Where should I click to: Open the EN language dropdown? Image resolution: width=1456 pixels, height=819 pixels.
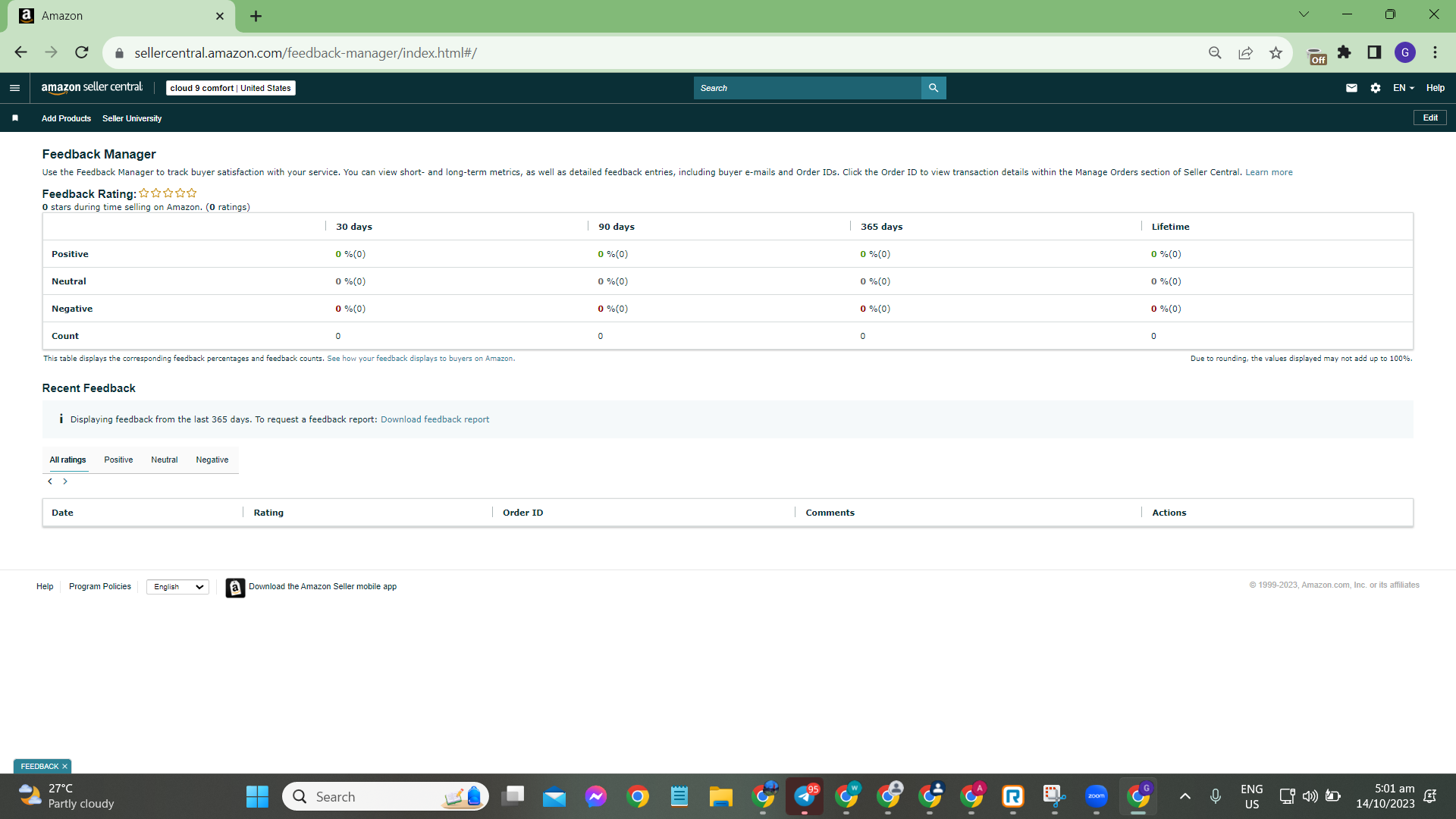pos(1404,88)
